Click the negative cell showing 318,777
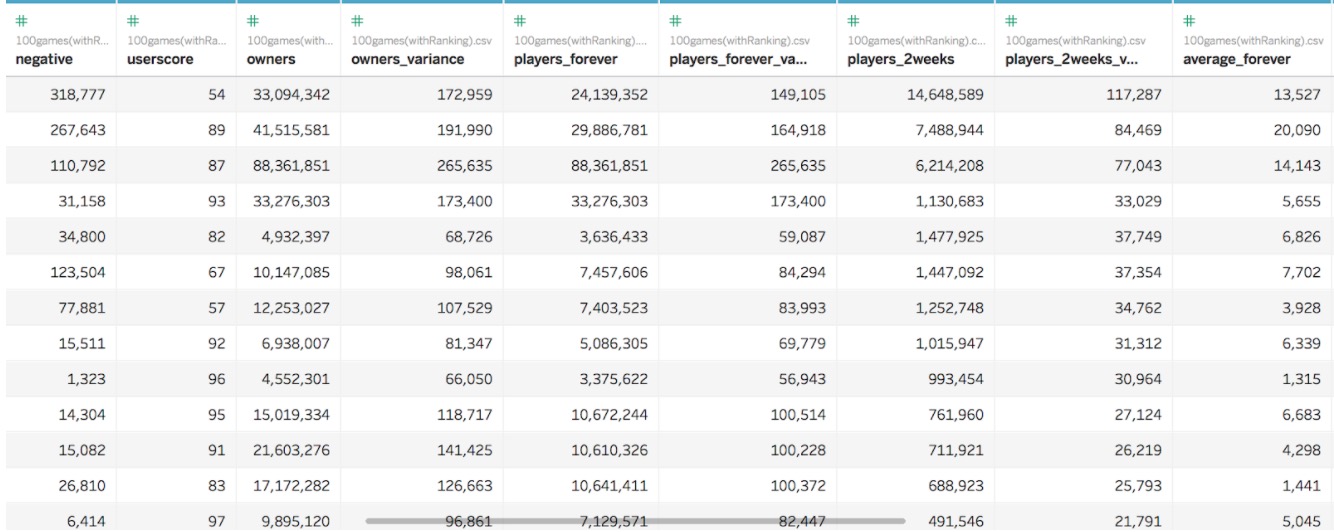The width and height of the screenshot is (1334, 532). [80, 95]
